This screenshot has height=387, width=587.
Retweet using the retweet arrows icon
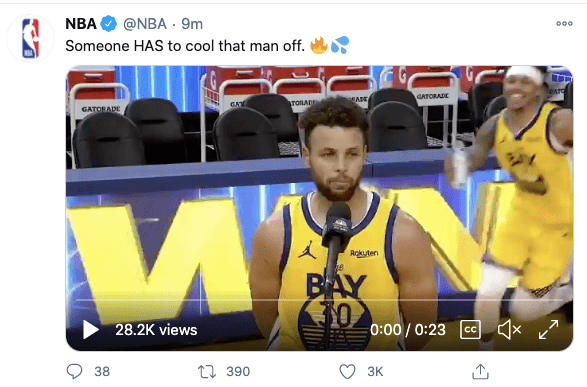click(x=207, y=371)
